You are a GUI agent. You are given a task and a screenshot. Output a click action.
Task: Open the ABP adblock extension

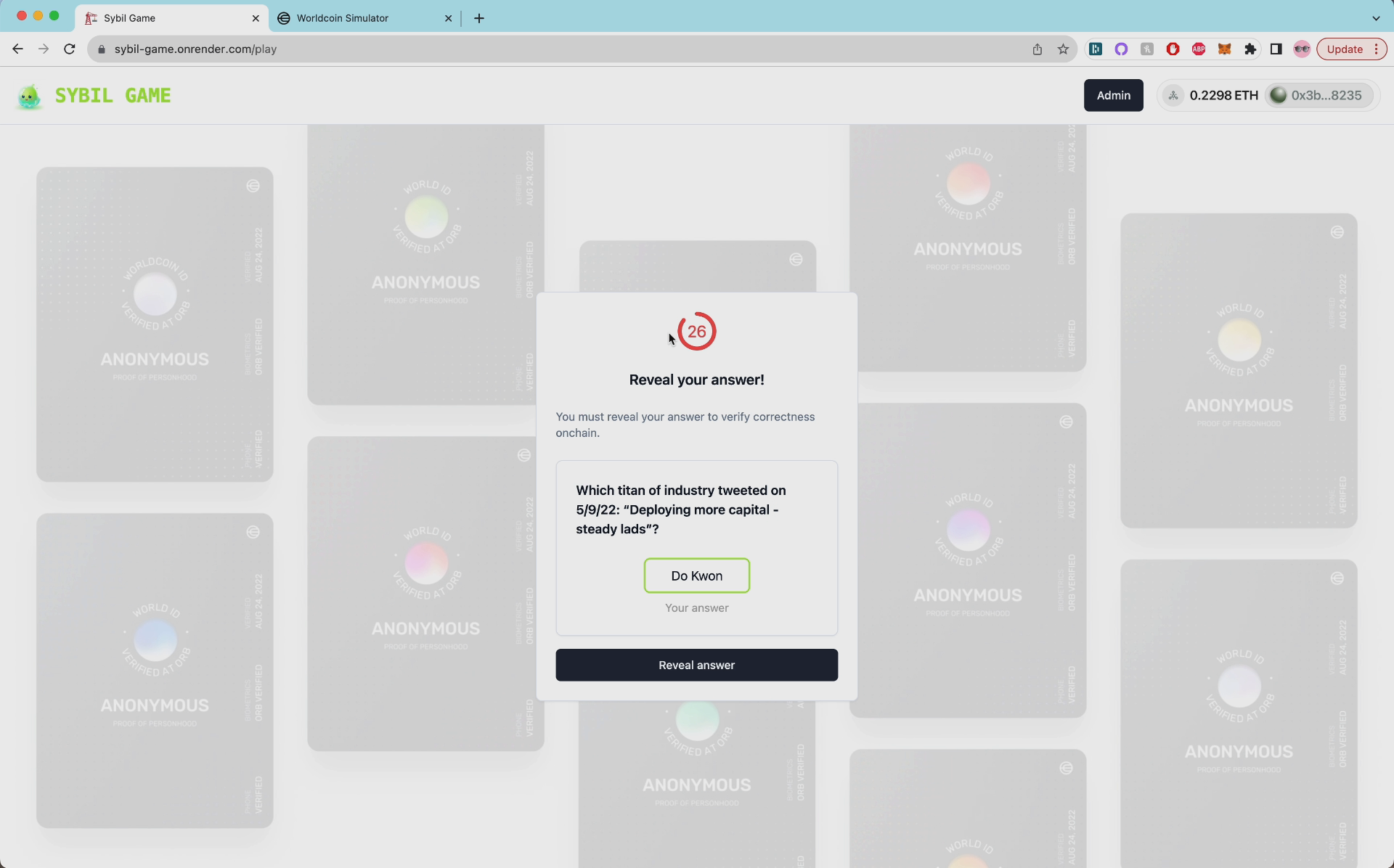1199,49
